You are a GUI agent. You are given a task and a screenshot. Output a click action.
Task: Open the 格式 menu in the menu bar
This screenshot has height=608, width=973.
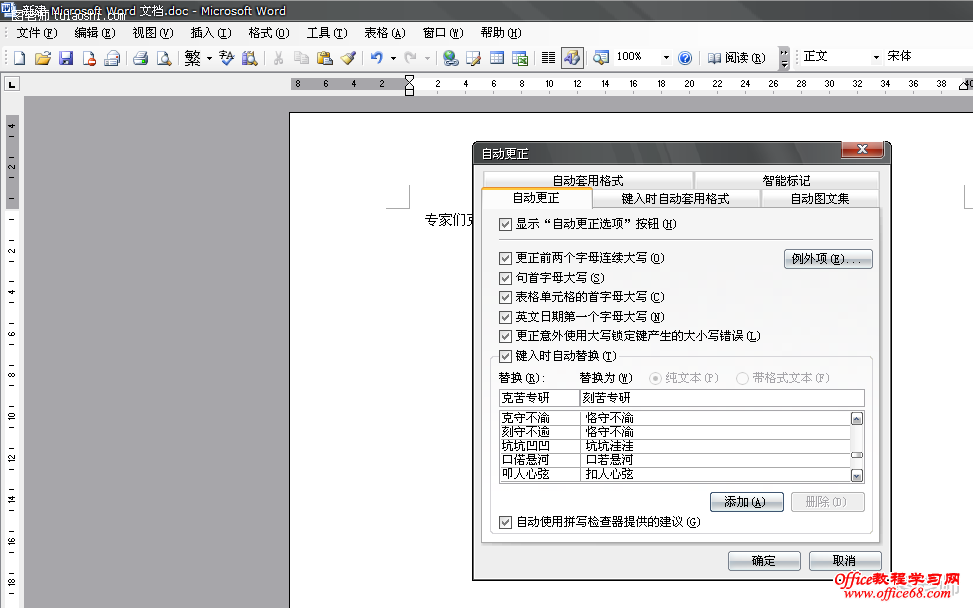point(267,33)
